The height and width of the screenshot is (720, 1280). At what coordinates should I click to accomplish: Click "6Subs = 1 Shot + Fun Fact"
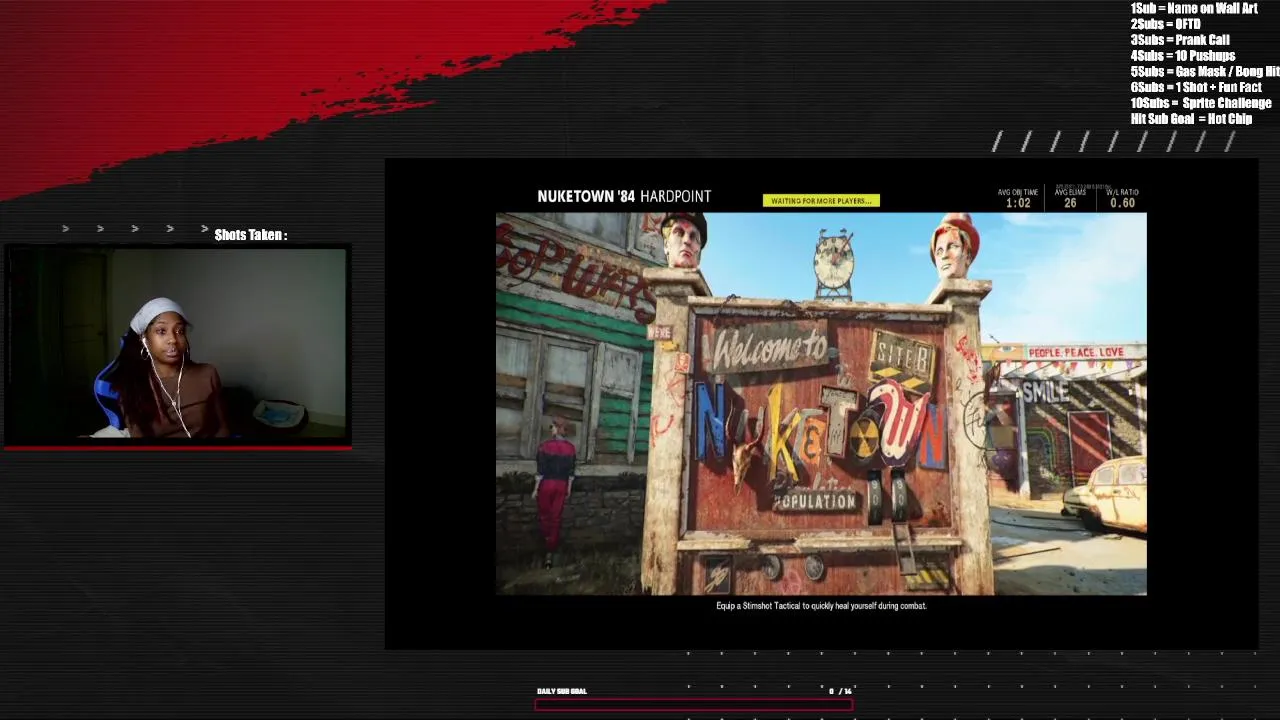pyautogui.click(x=1196, y=87)
